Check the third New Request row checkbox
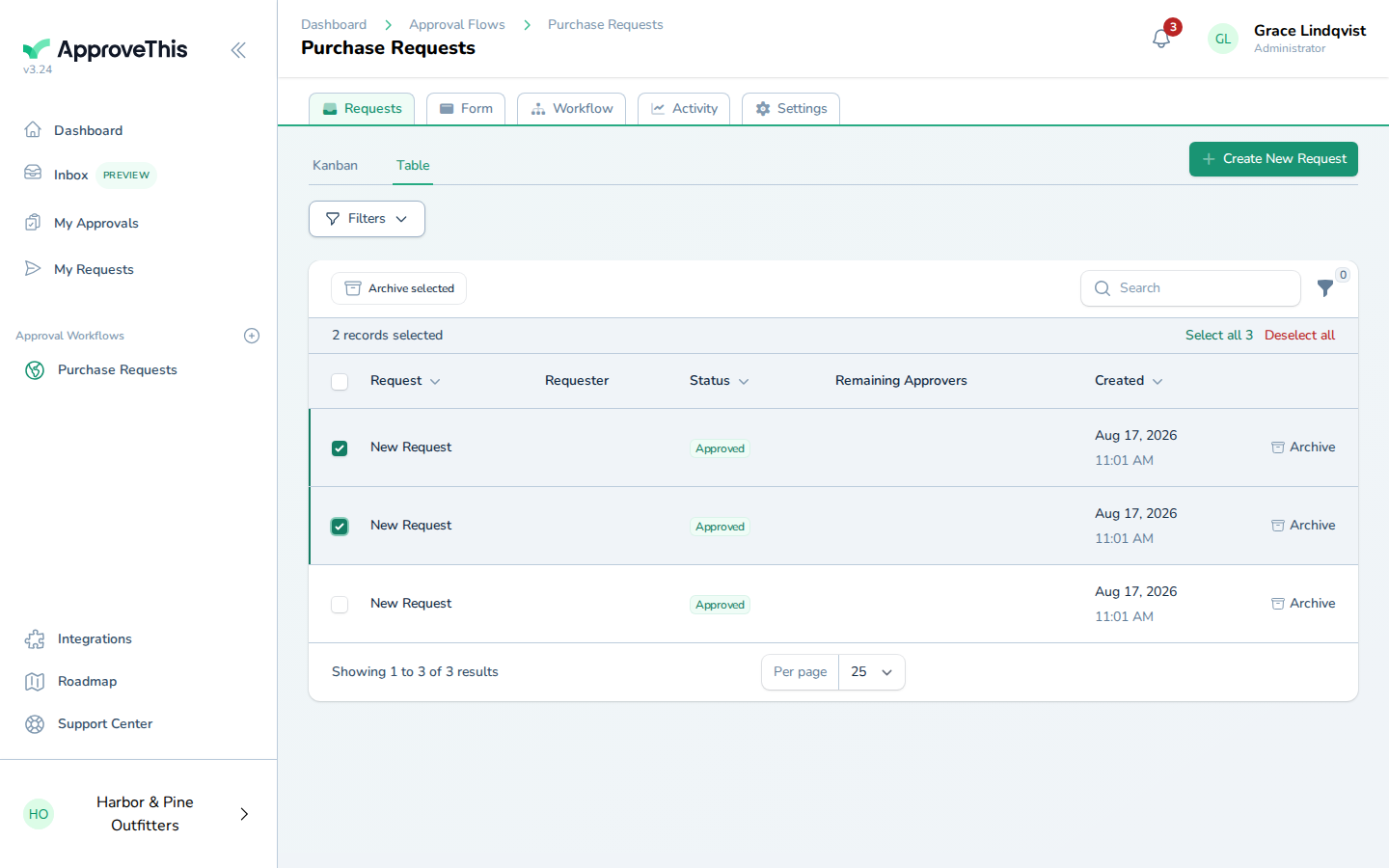The image size is (1389, 868). point(340,605)
